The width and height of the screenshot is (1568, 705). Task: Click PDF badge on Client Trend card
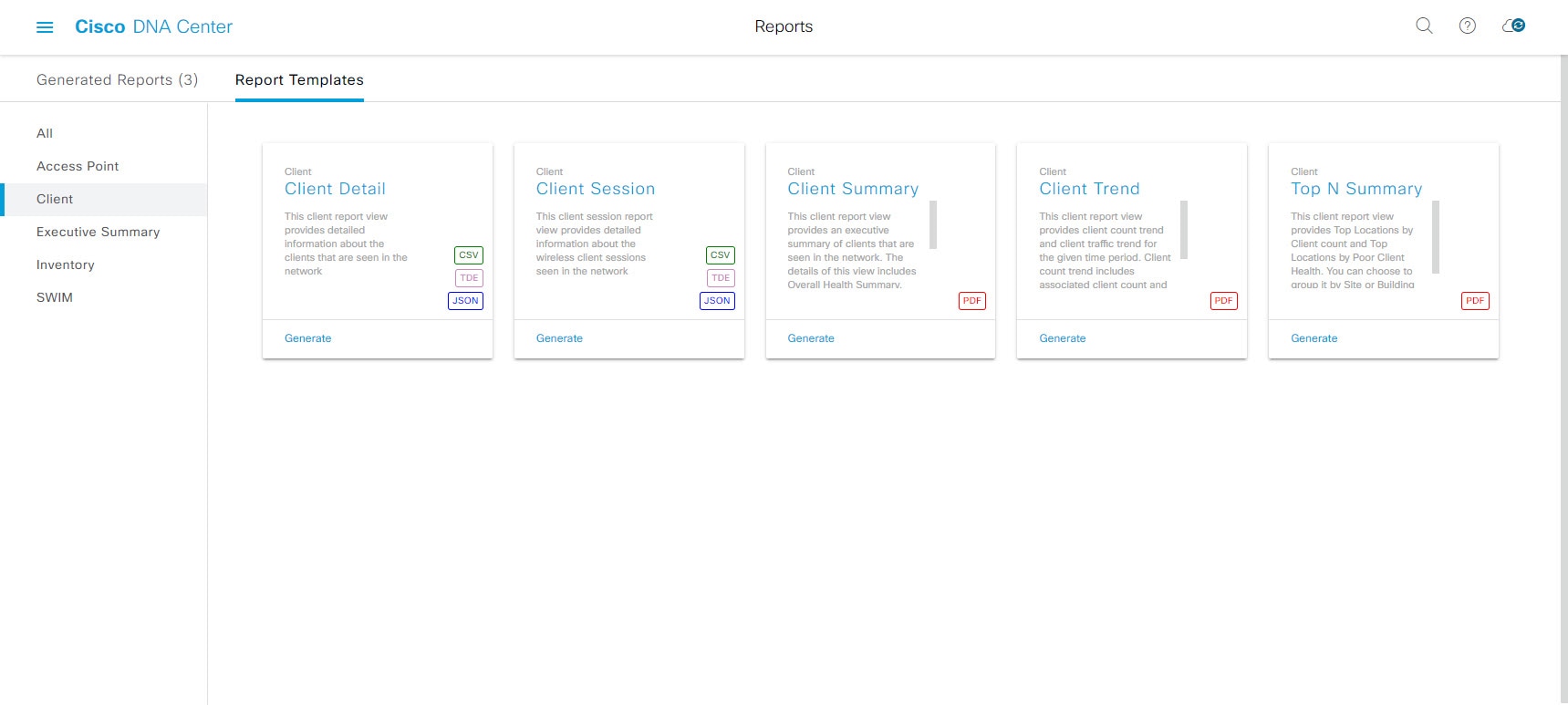click(x=1224, y=301)
